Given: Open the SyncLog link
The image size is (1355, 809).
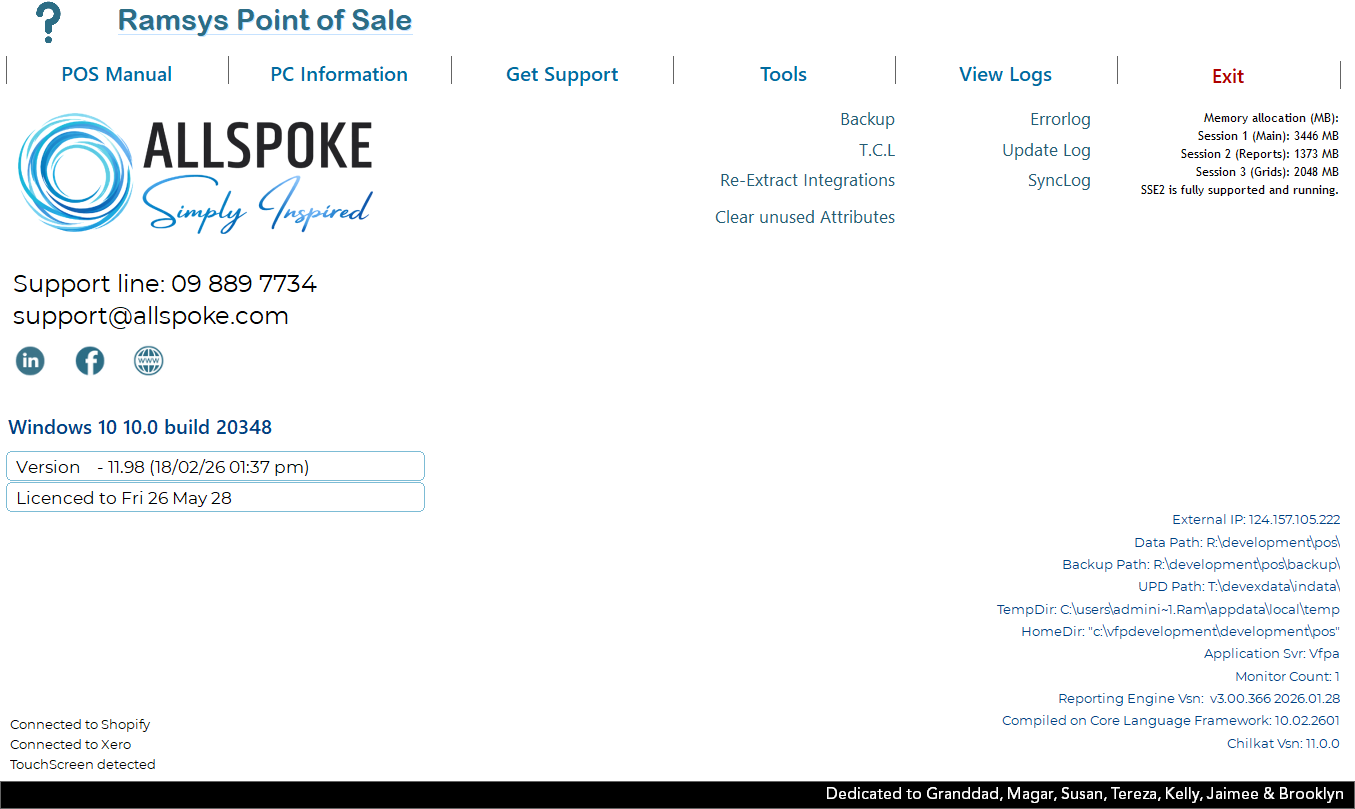Looking at the screenshot, I should pos(1059,180).
